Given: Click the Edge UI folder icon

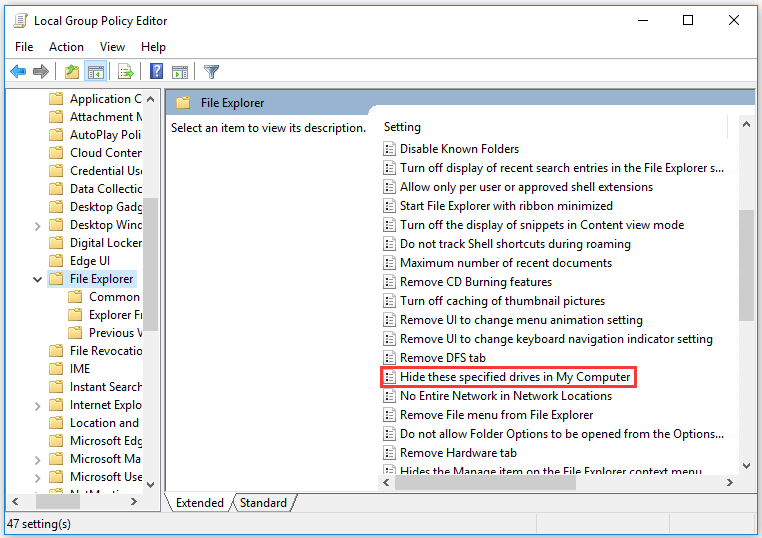Looking at the screenshot, I should (56, 261).
